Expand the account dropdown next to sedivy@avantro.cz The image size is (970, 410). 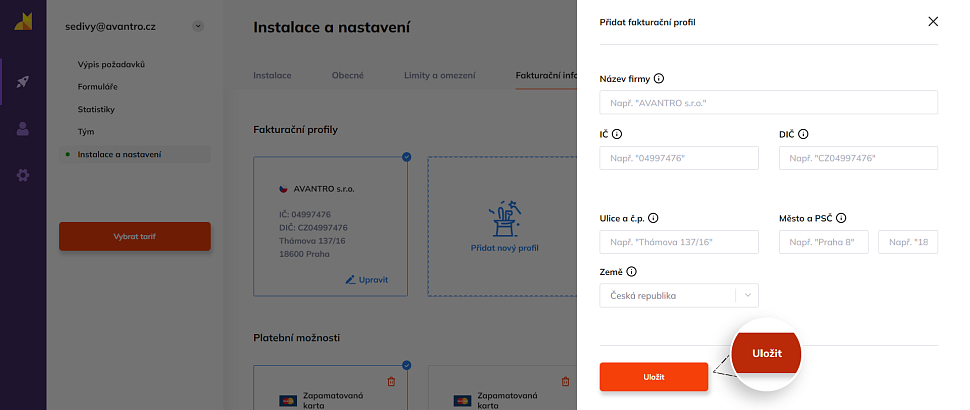[198, 26]
